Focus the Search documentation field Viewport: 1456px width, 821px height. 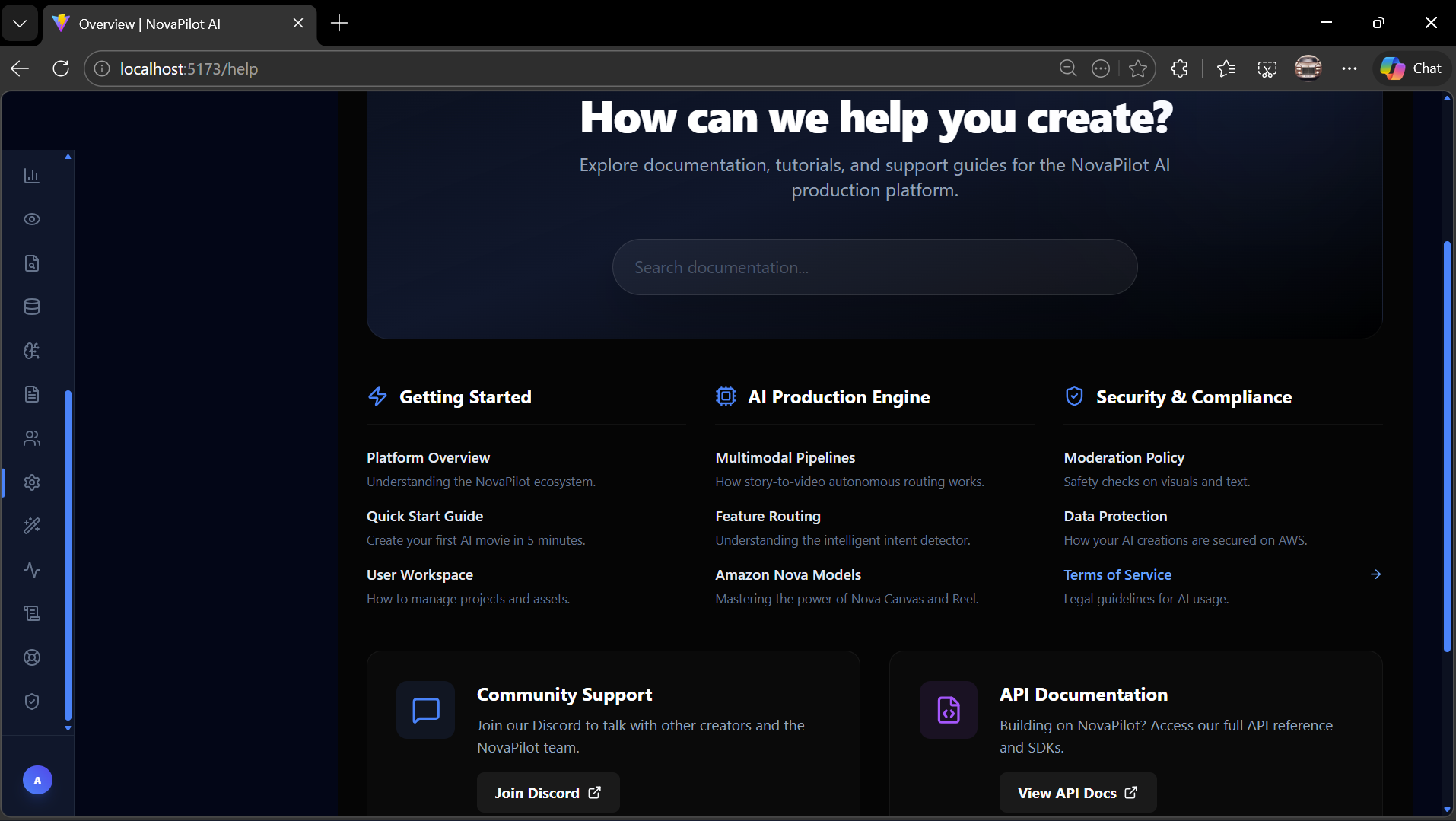coord(875,267)
